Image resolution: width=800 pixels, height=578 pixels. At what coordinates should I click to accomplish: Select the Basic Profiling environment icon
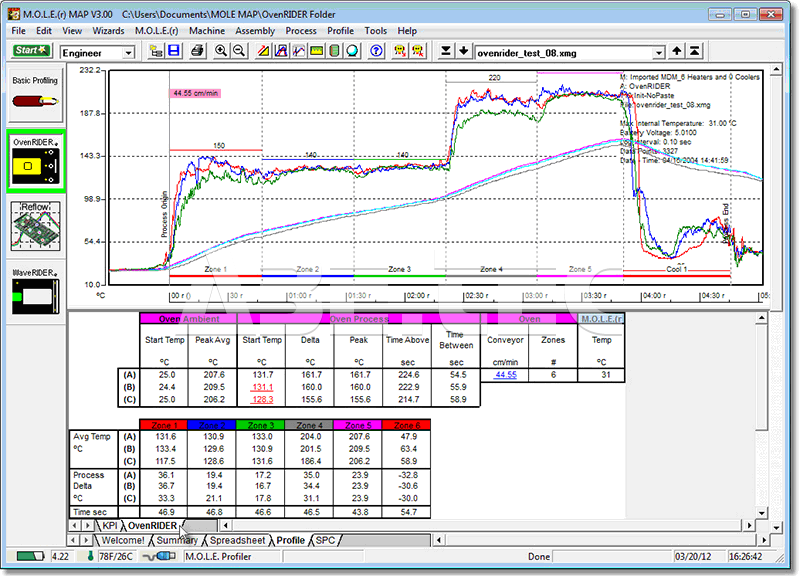[x=35, y=95]
